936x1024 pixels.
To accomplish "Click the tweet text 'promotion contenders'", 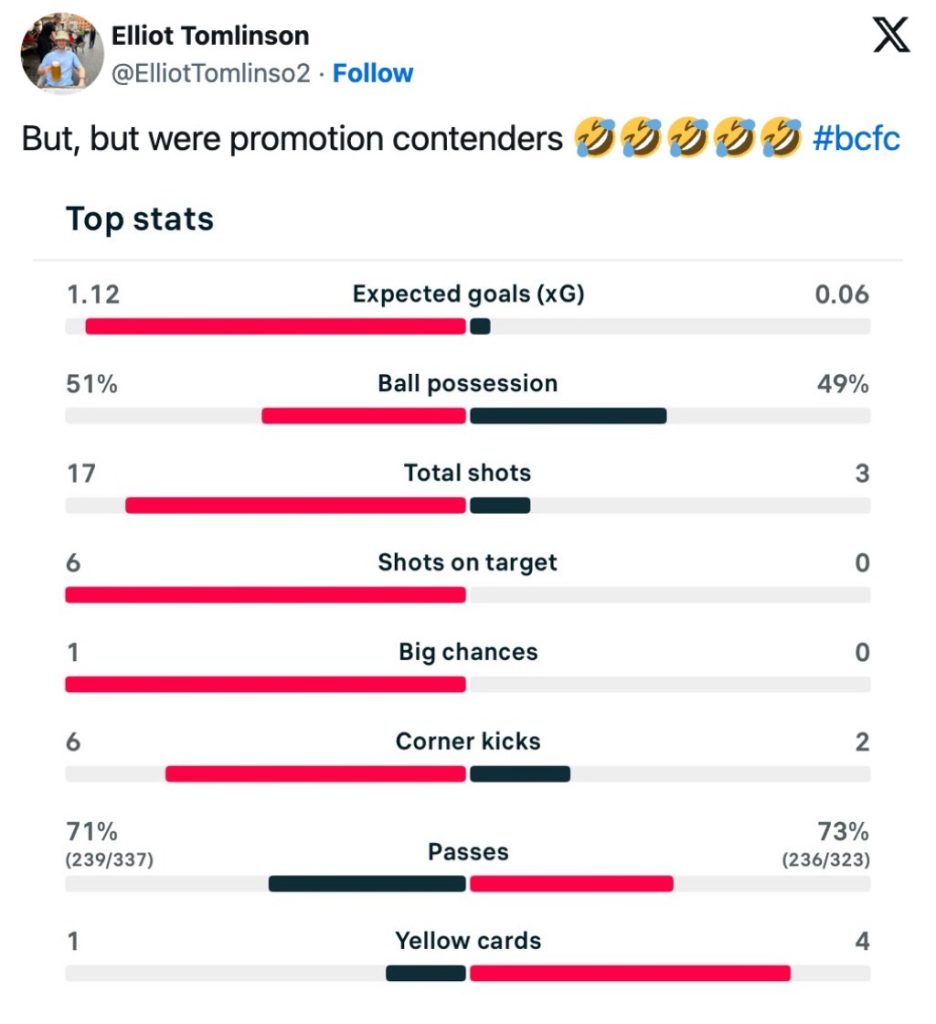I will point(396,138).
